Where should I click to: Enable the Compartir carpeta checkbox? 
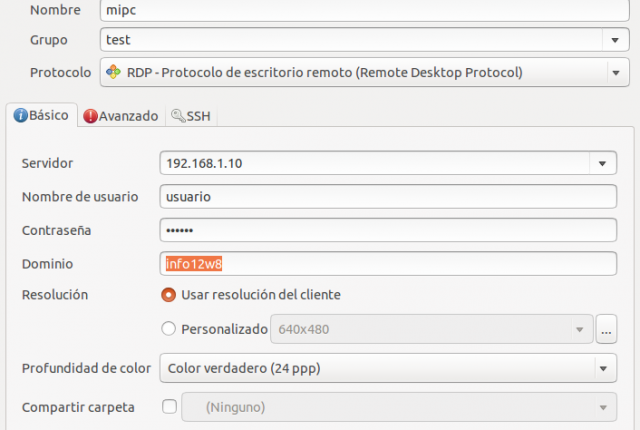[169, 406]
